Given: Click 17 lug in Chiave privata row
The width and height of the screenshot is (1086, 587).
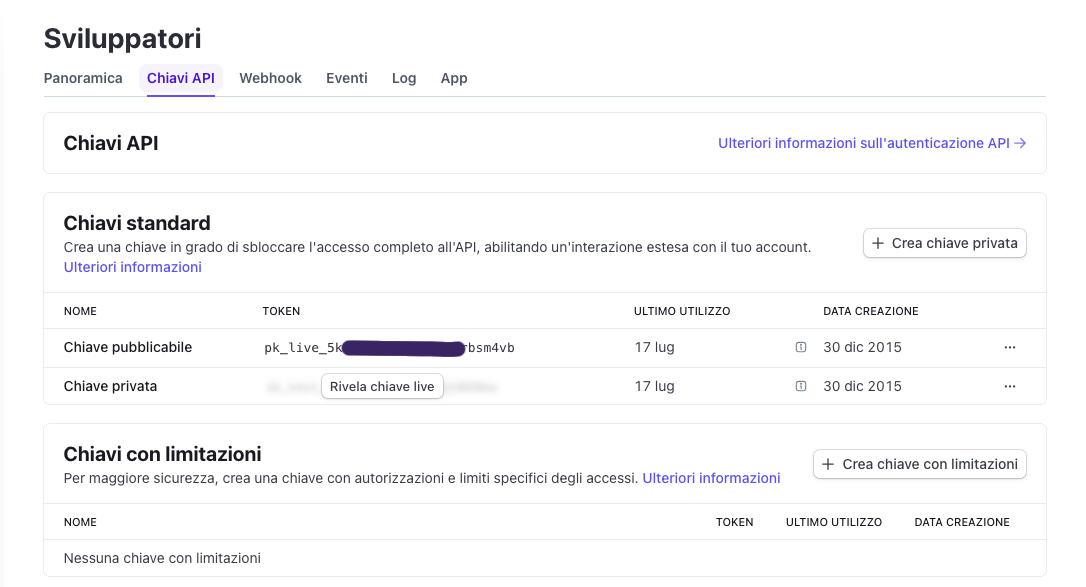Looking at the screenshot, I should click(655, 386).
